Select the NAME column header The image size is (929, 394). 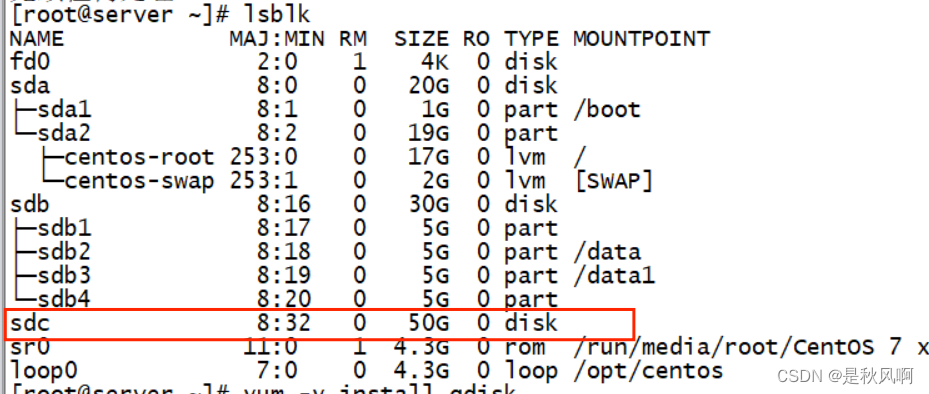[37, 39]
